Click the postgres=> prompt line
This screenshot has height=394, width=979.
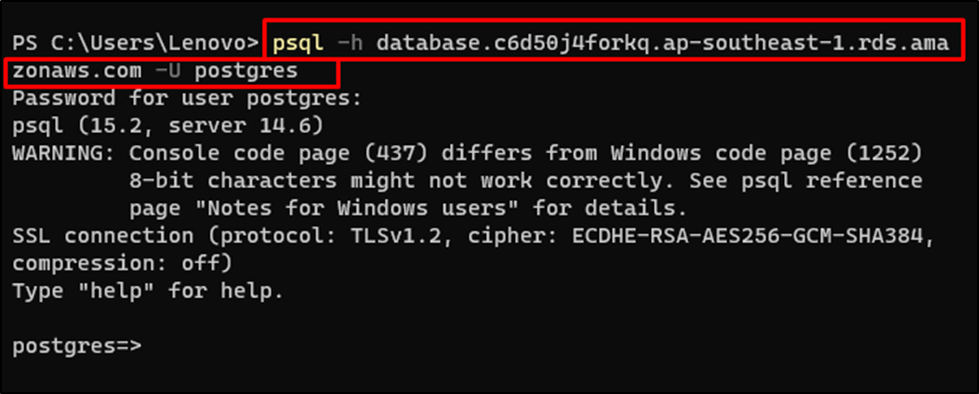coord(77,347)
